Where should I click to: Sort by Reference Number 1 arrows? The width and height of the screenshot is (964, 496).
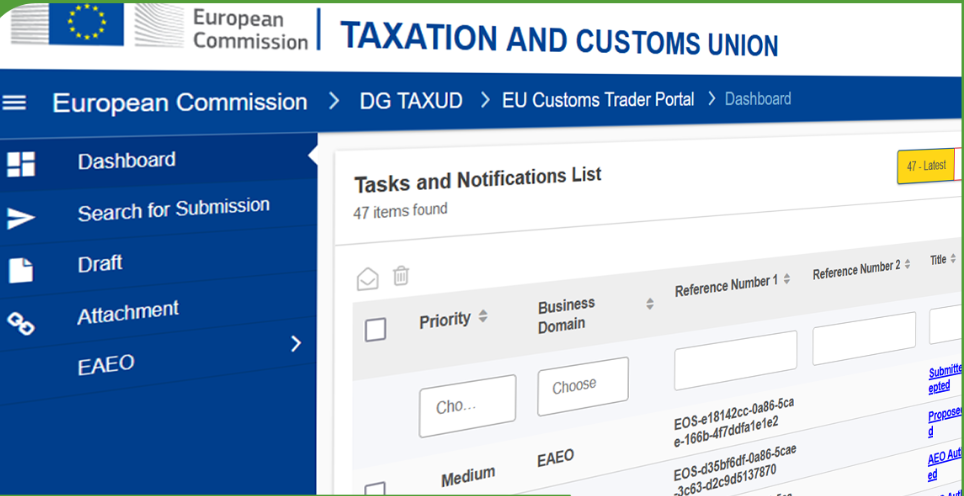click(x=786, y=280)
